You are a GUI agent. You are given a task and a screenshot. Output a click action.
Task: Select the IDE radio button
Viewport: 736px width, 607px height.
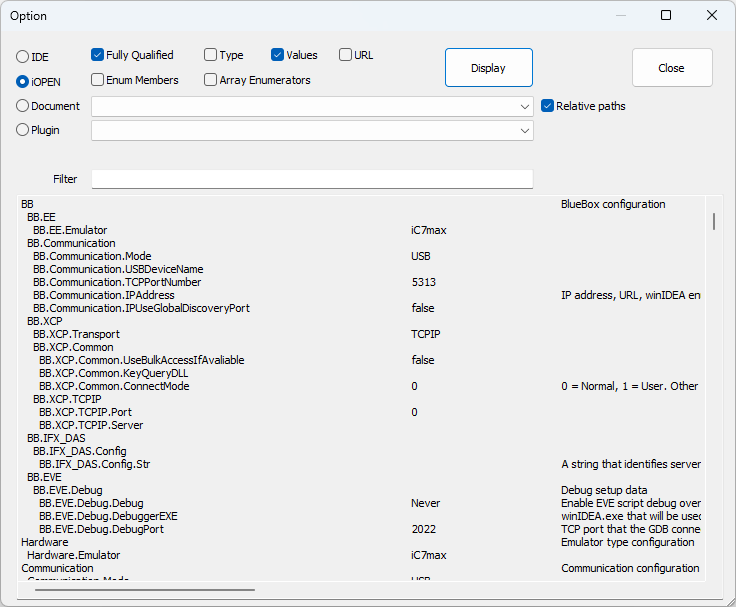coord(22,57)
